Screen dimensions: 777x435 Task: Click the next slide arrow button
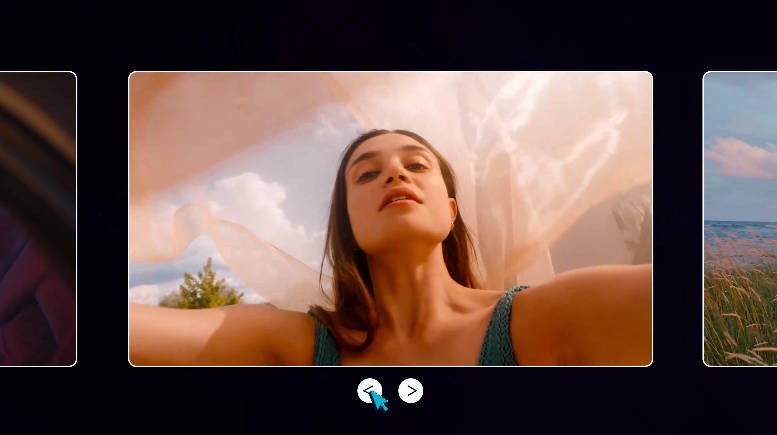coord(410,391)
